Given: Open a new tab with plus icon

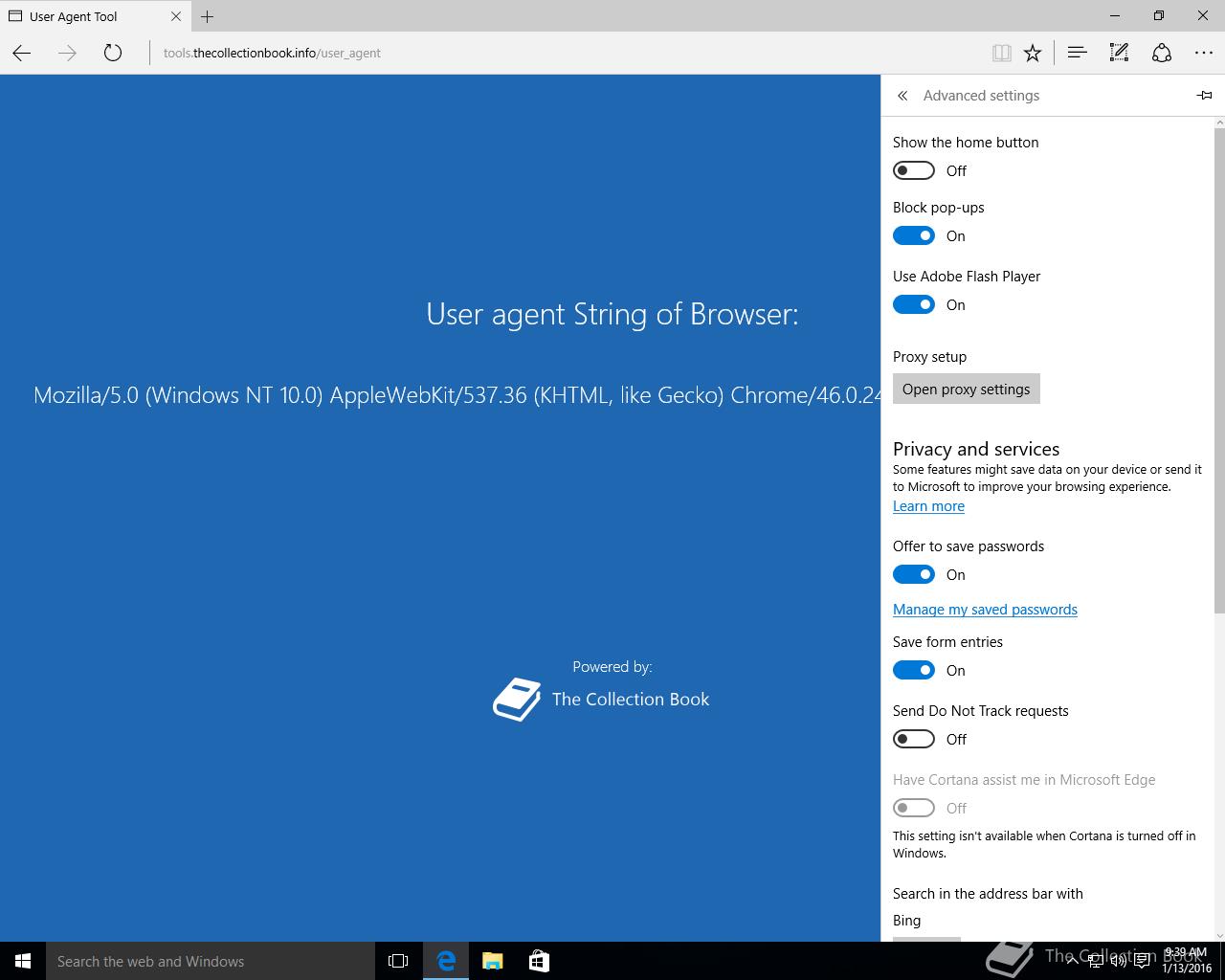Looking at the screenshot, I should coord(207,16).
